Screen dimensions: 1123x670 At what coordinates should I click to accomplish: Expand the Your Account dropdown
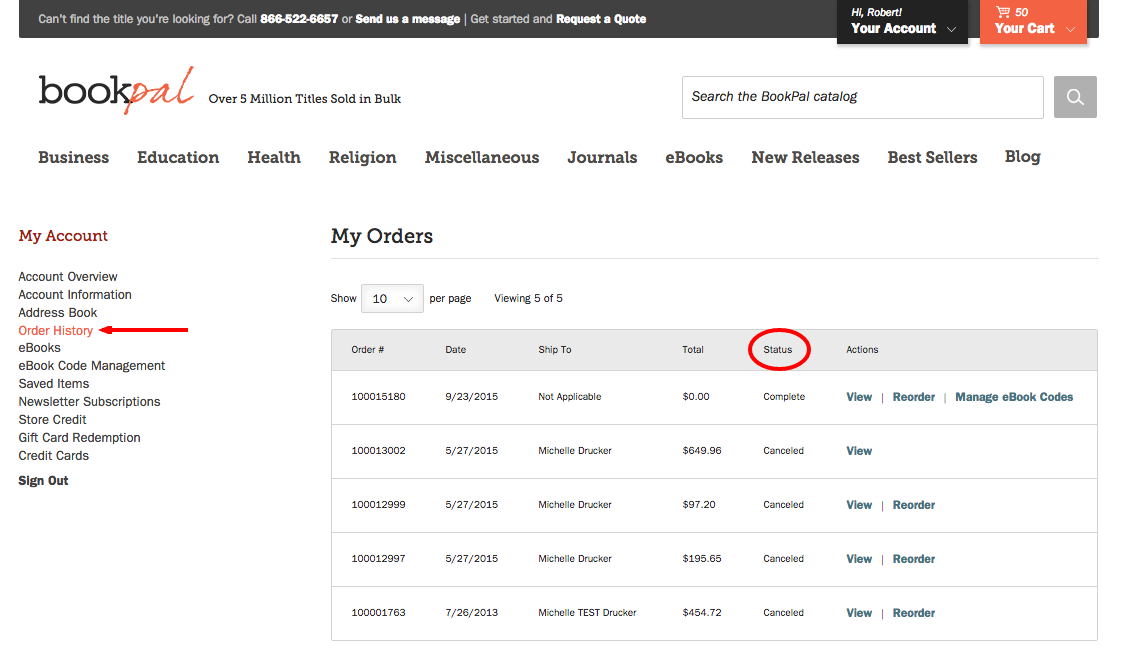pos(902,21)
